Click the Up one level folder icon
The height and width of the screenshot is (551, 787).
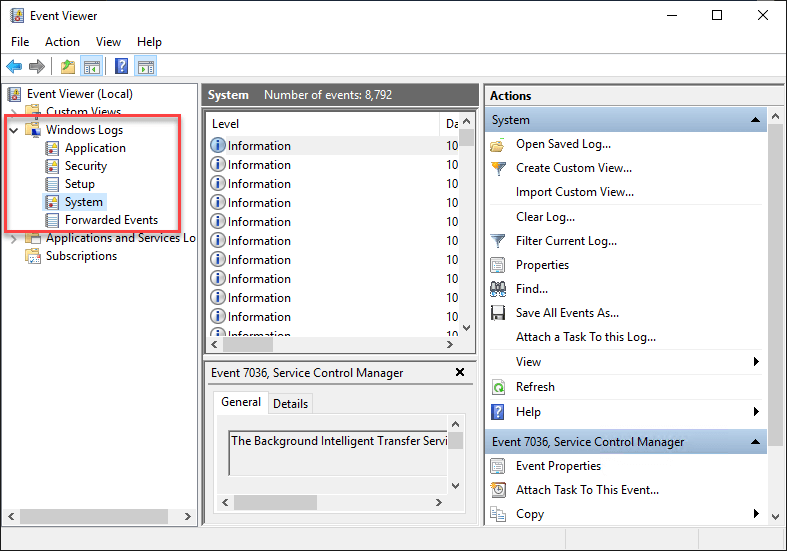pos(68,66)
